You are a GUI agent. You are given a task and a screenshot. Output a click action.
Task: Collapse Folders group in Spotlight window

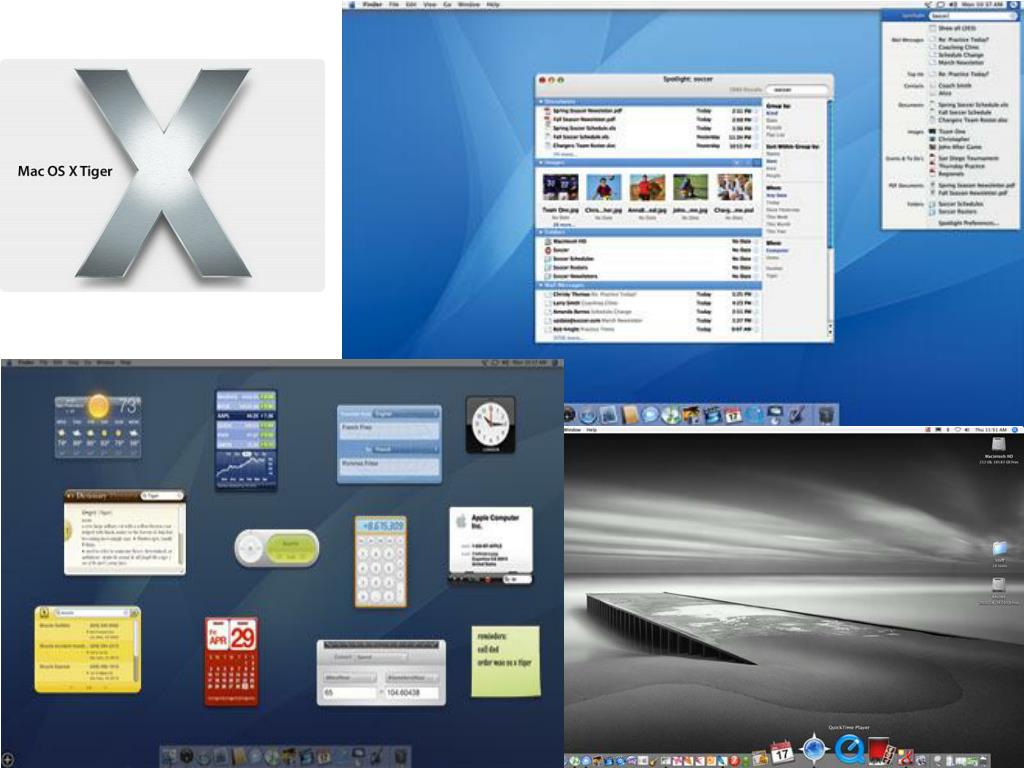pyautogui.click(x=541, y=232)
